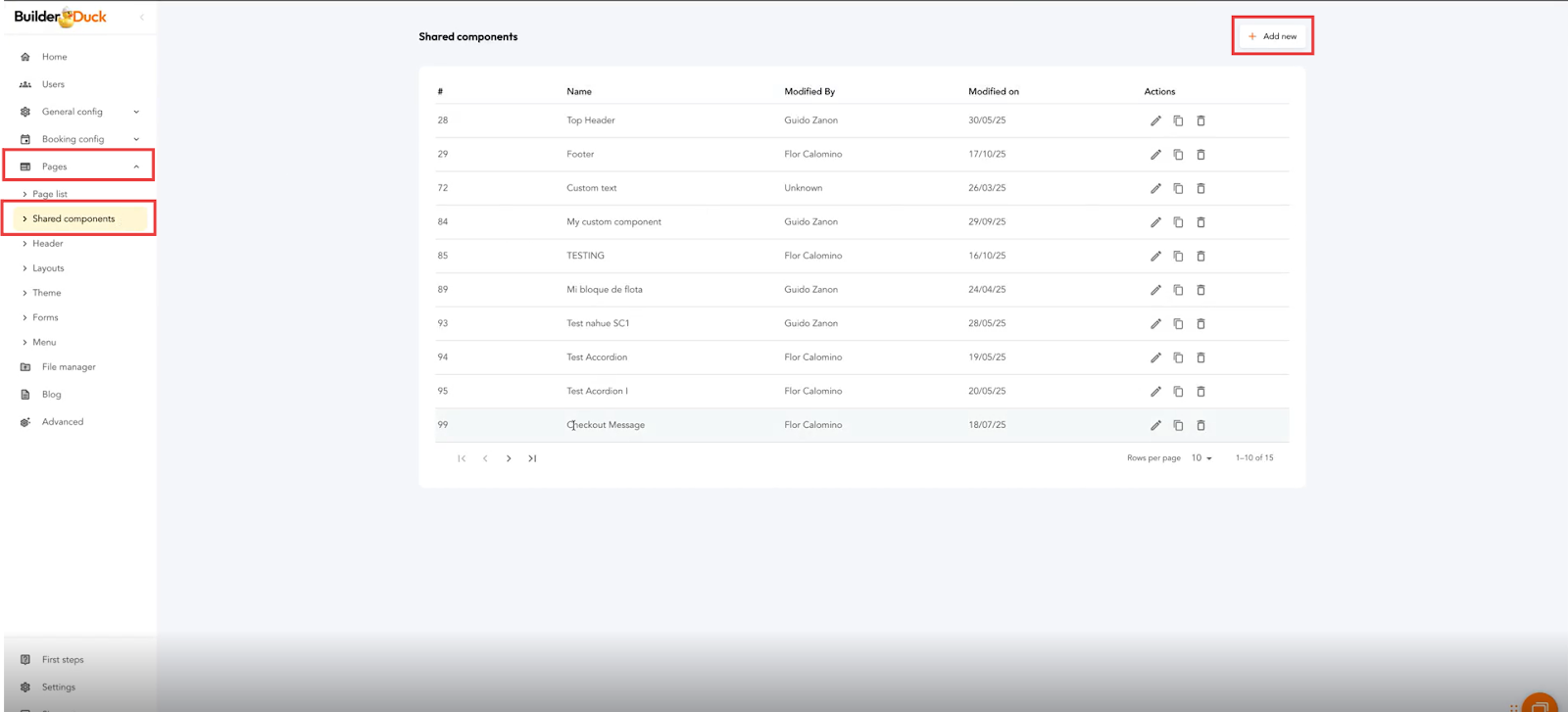The image size is (1568, 712).
Task: Delete the Custom text component
Action: [x=1200, y=188]
